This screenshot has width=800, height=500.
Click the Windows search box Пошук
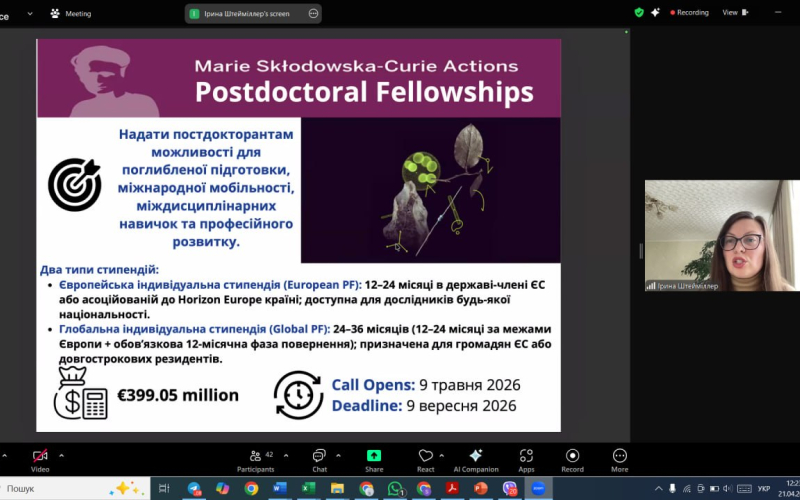point(75,489)
